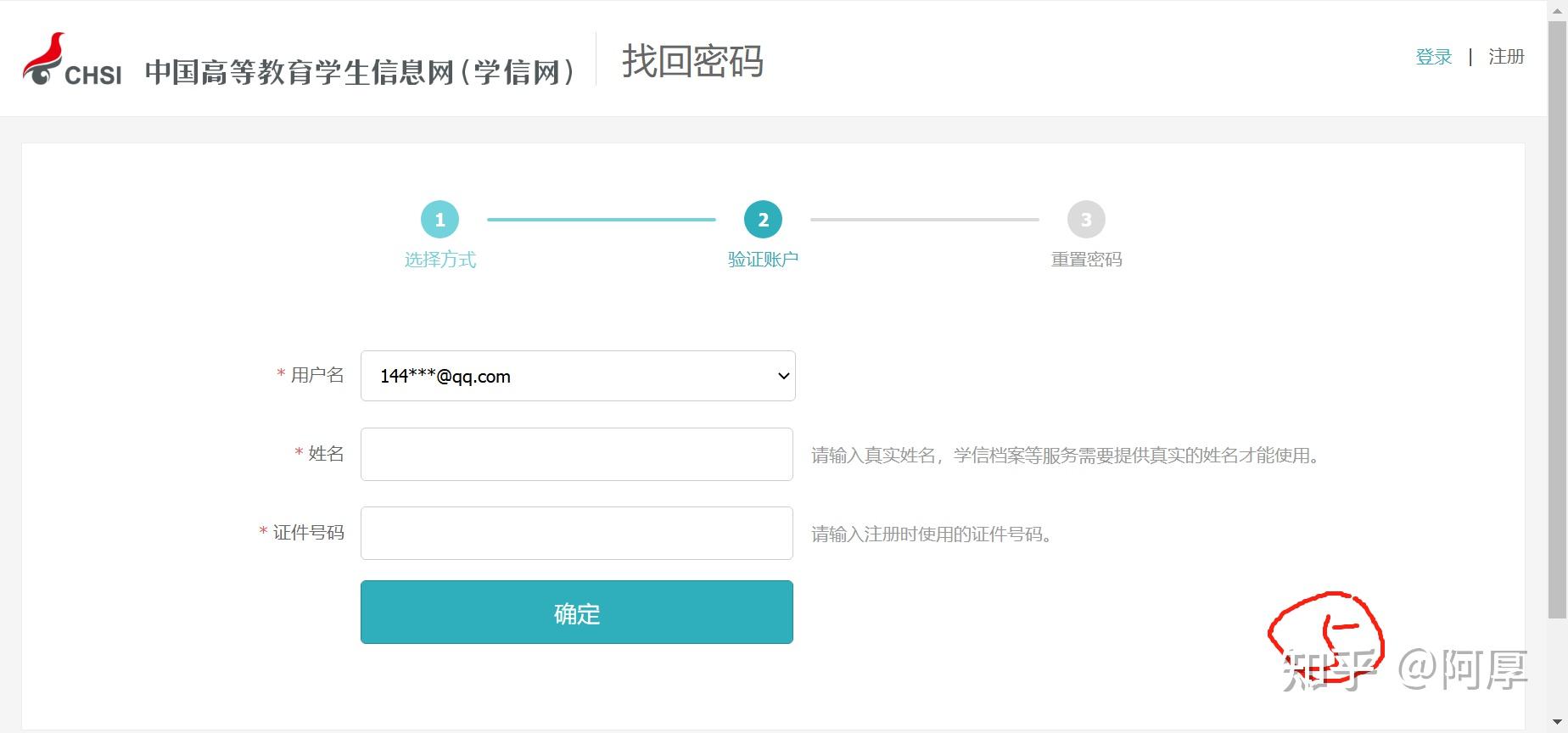Click step 3 circle icon
The image size is (1568, 733).
pyautogui.click(x=1086, y=220)
